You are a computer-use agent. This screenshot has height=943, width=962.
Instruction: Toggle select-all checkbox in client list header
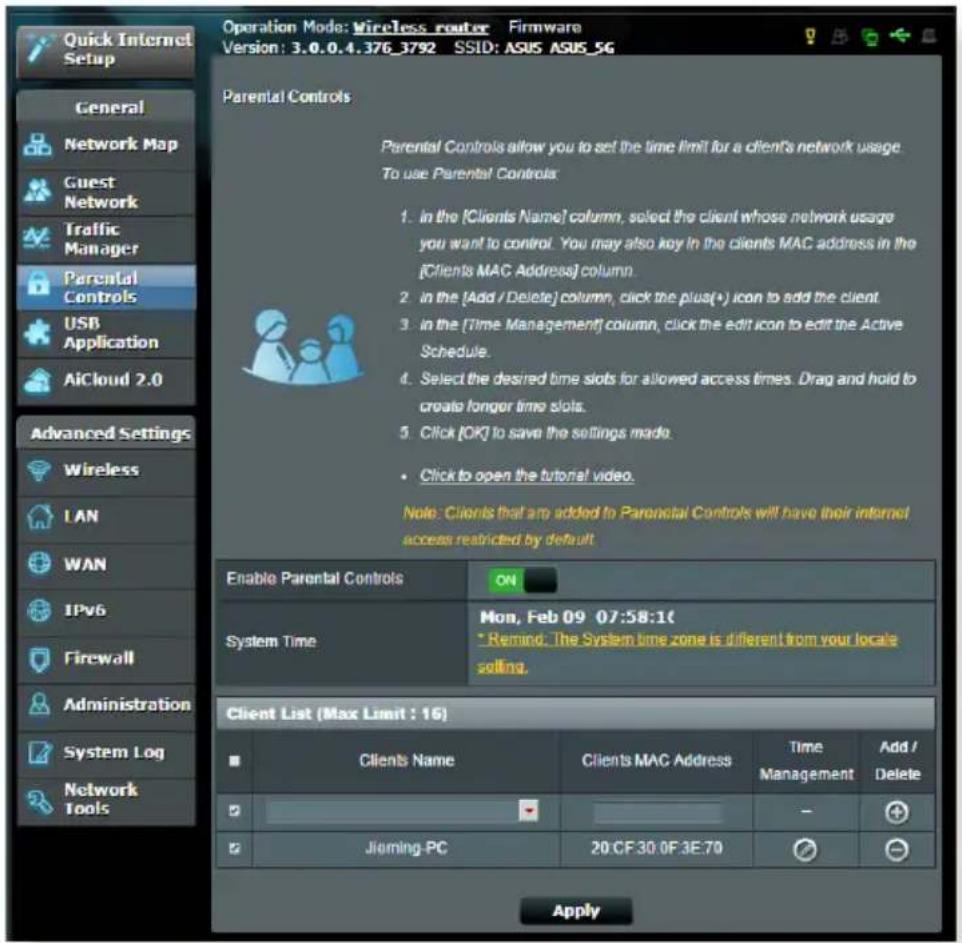(234, 761)
